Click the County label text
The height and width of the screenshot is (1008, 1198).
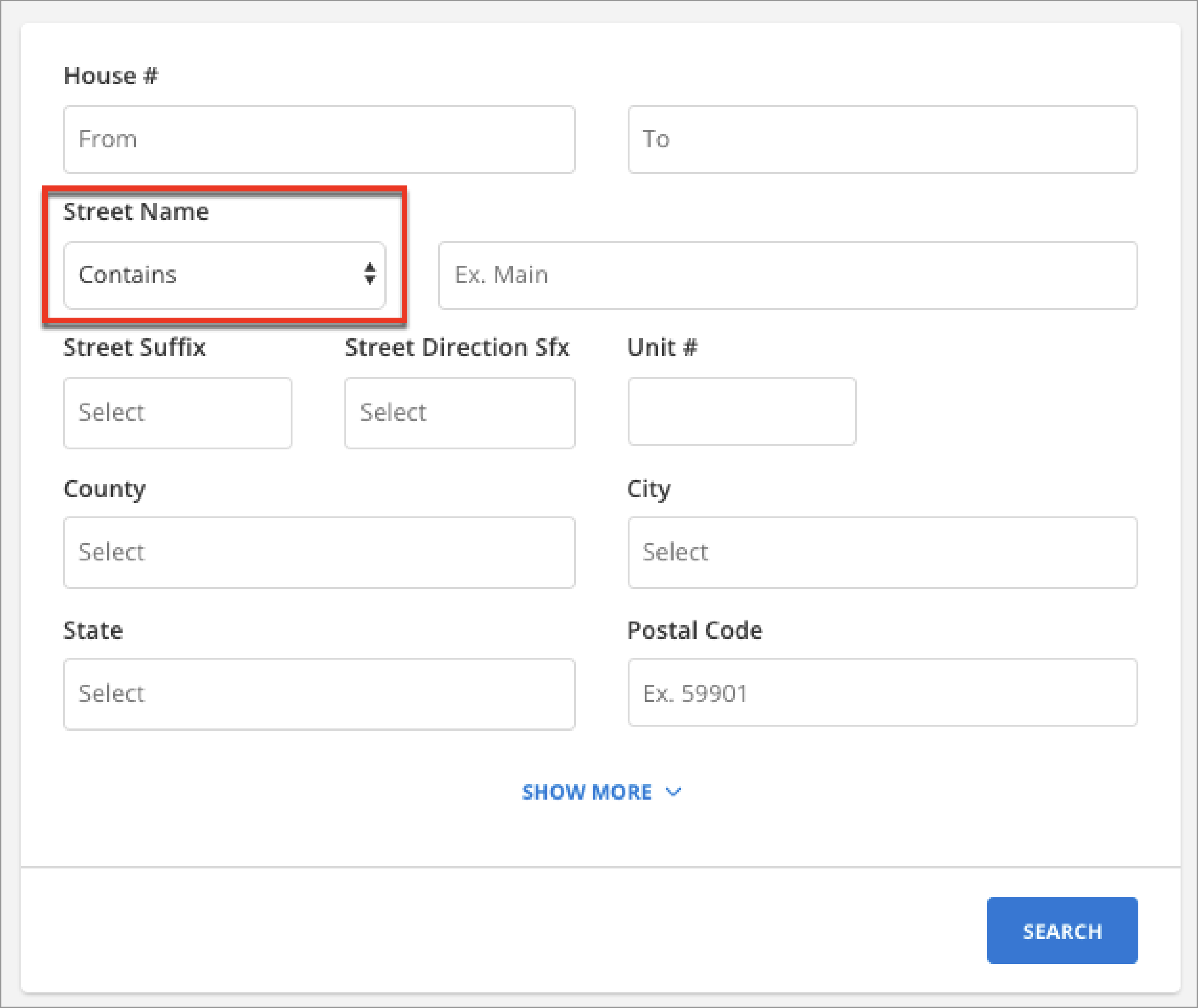(105, 489)
